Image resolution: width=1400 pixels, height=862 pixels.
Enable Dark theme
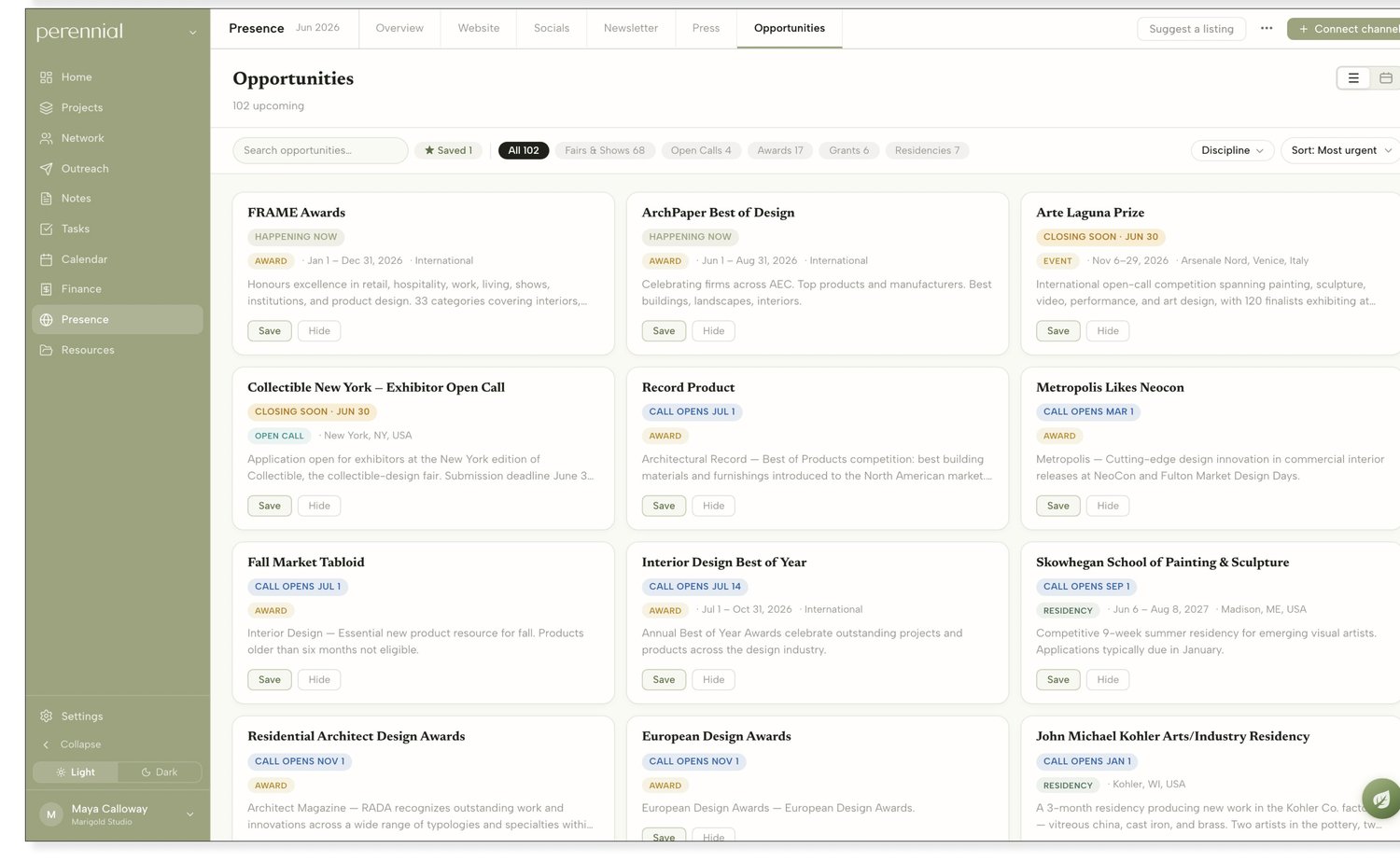click(160, 772)
